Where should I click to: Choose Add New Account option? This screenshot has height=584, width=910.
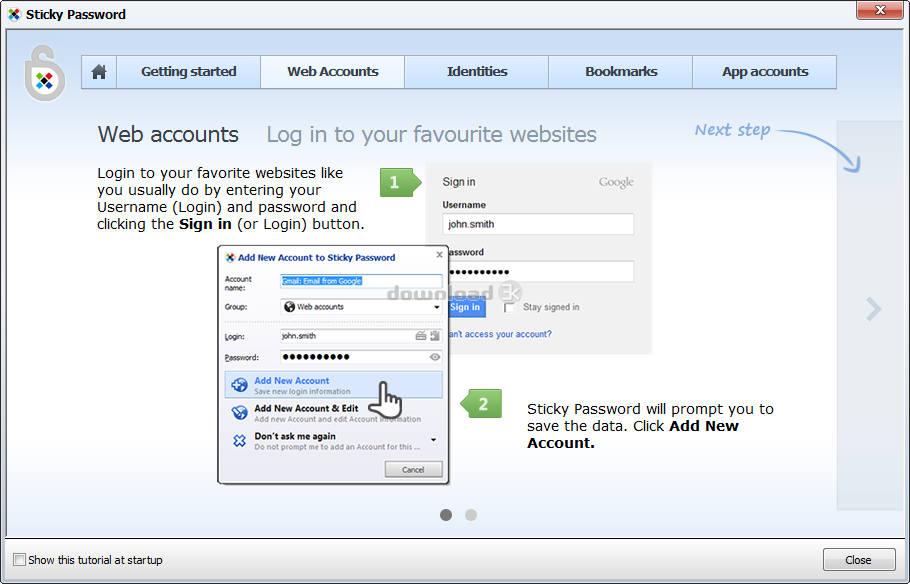pyautogui.click(x=333, y=385)
